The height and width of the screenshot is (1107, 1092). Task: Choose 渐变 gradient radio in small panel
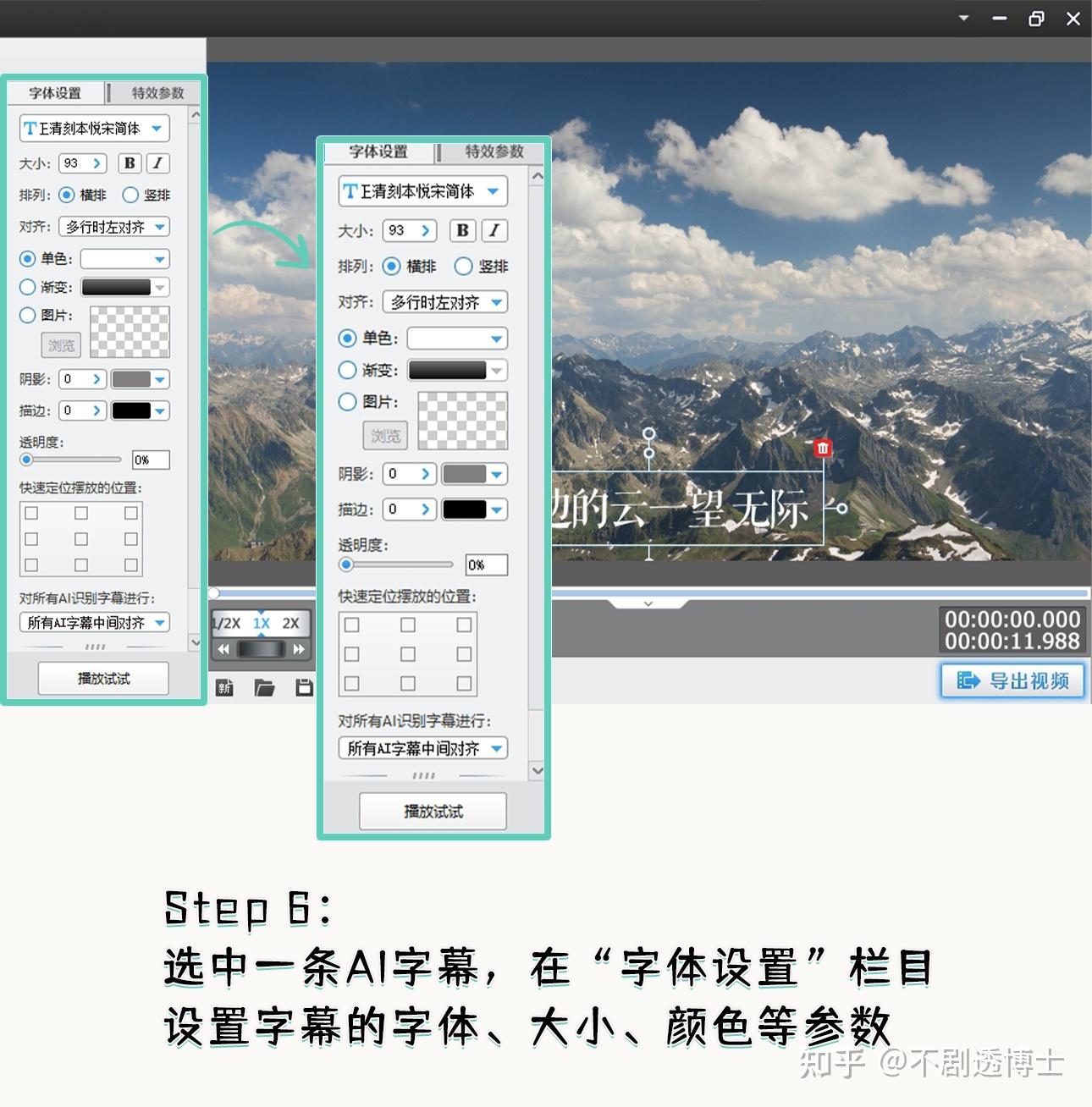pos(27,287)
